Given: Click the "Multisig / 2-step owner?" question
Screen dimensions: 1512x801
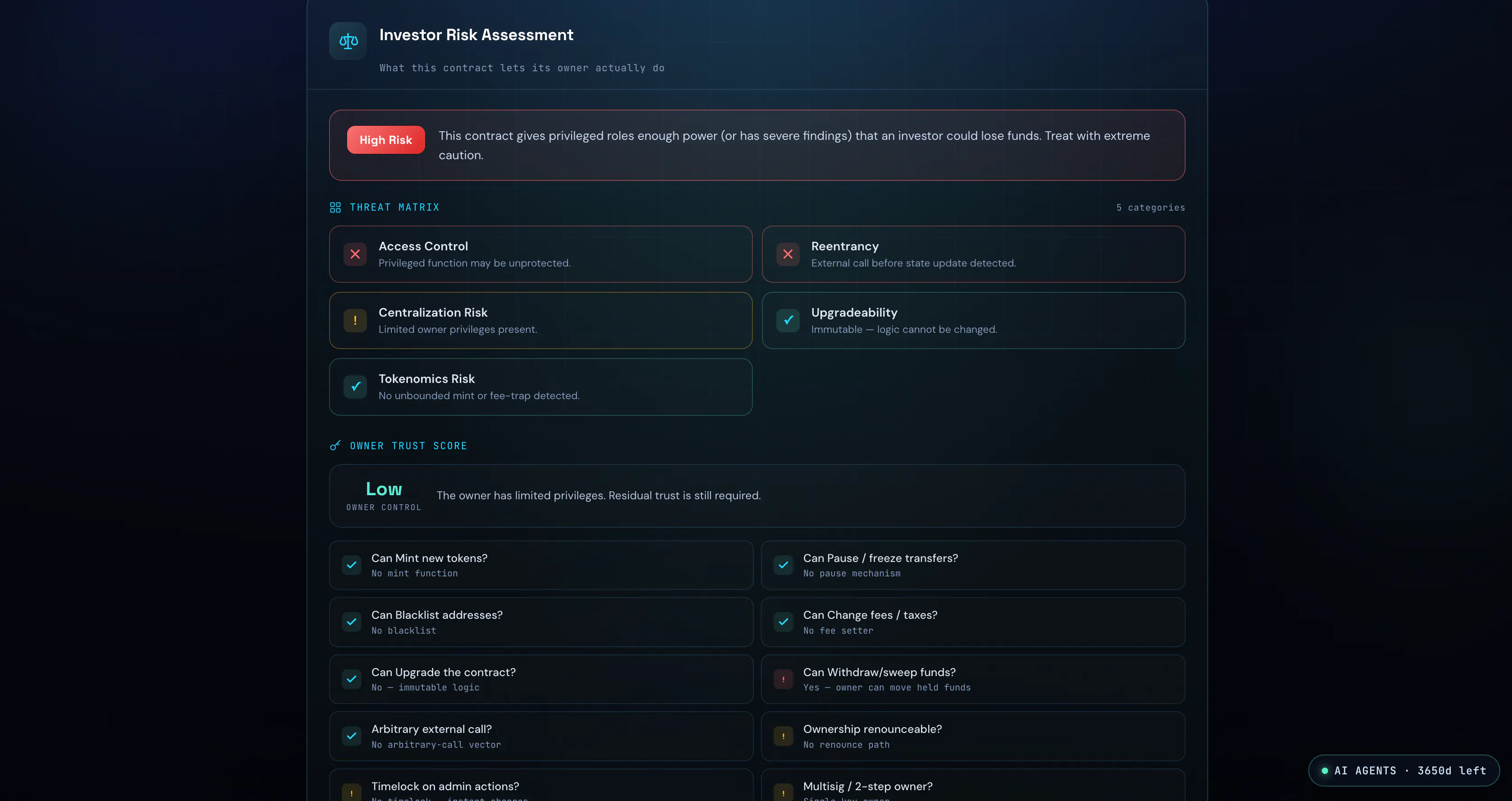Looking at the screenshot, I should tap(867, 786).
